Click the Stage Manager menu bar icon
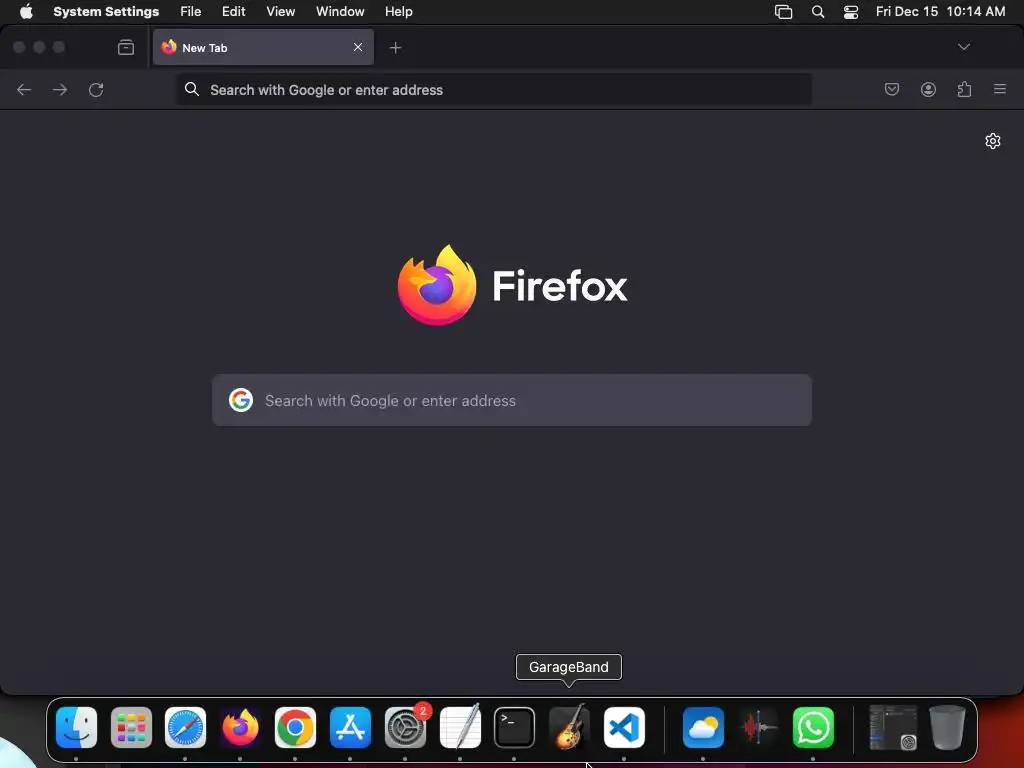The width and height of the screenshot is (1024, 768). (784, 12)
